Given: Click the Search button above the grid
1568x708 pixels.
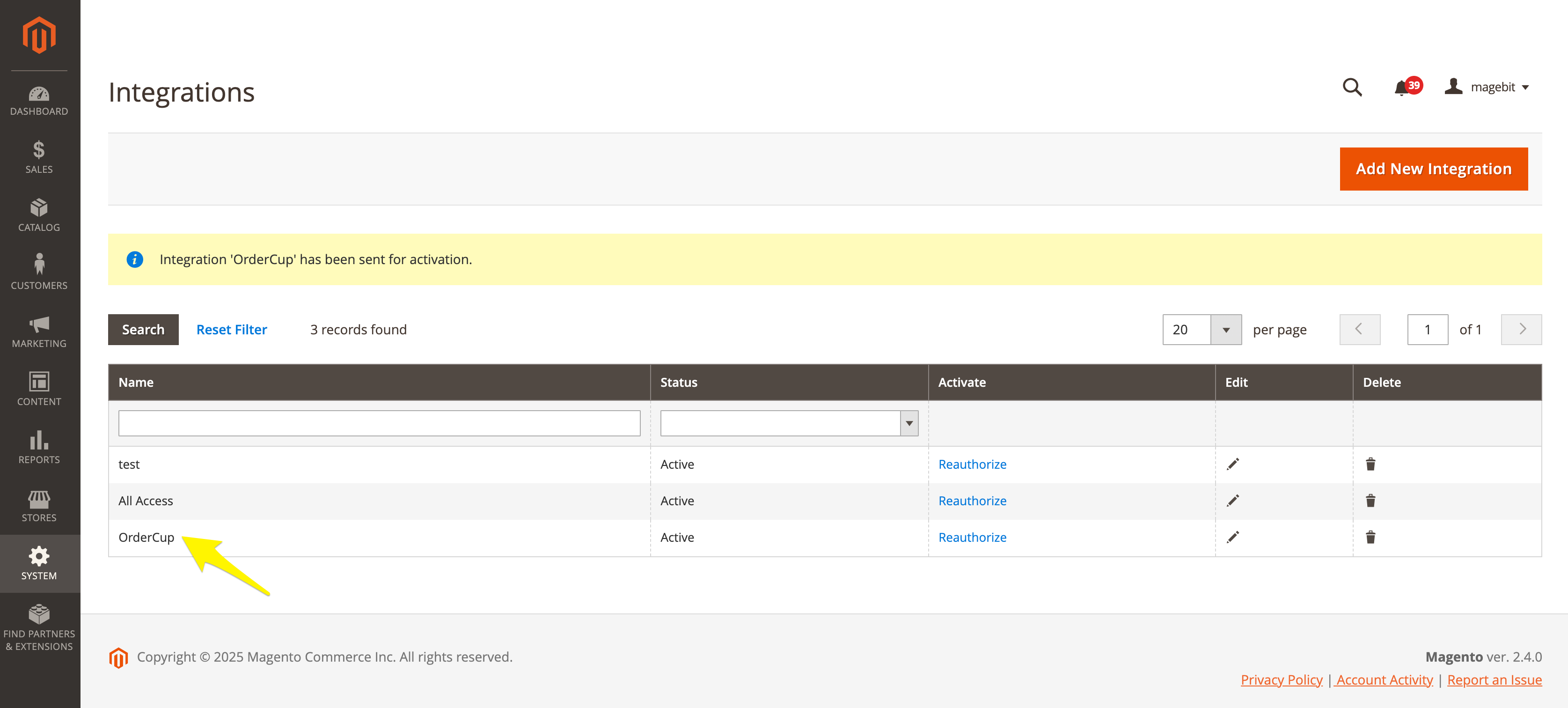Looking at the screenshot, I should pos(143,329).
